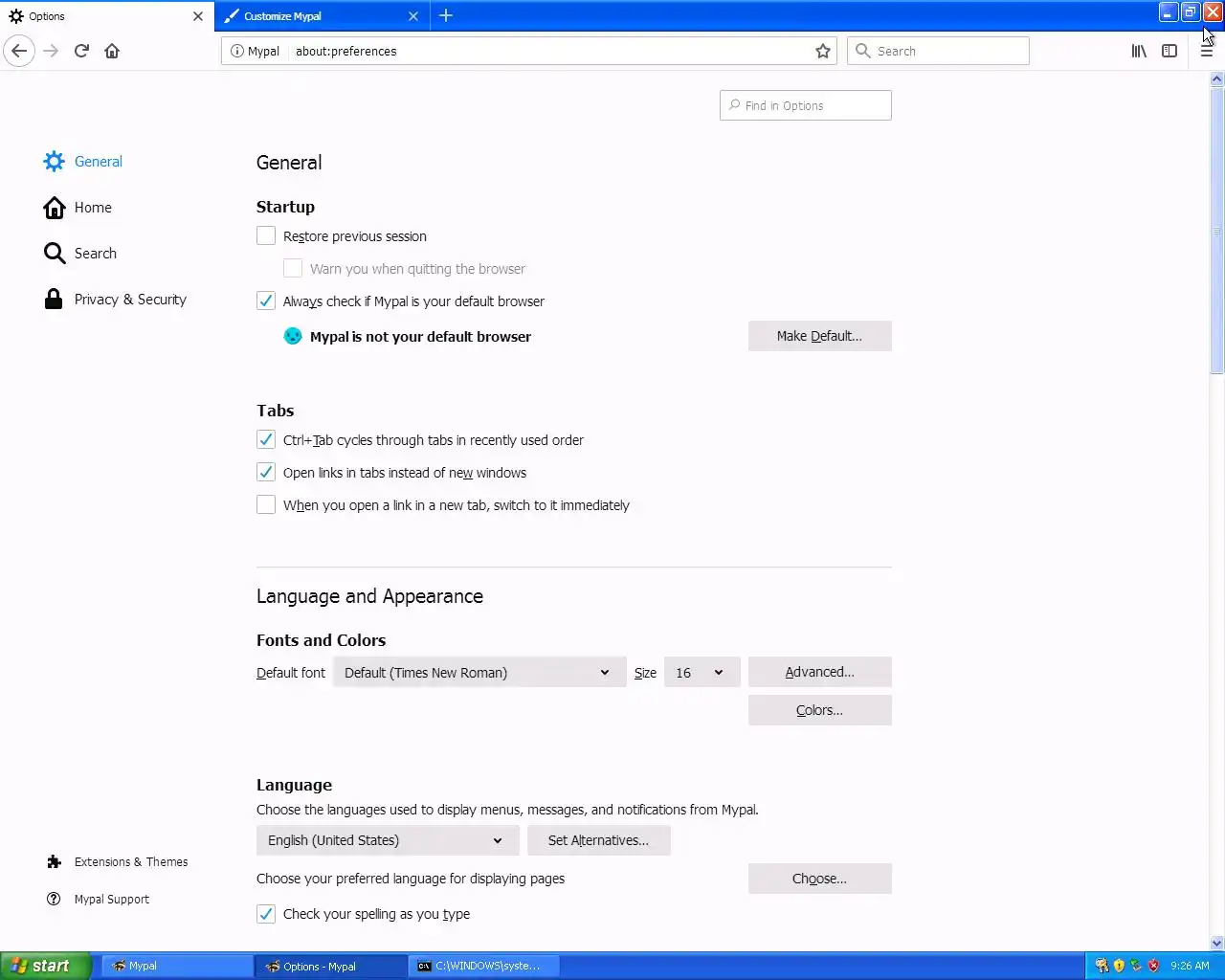Reload the current page

click(81, 51)
